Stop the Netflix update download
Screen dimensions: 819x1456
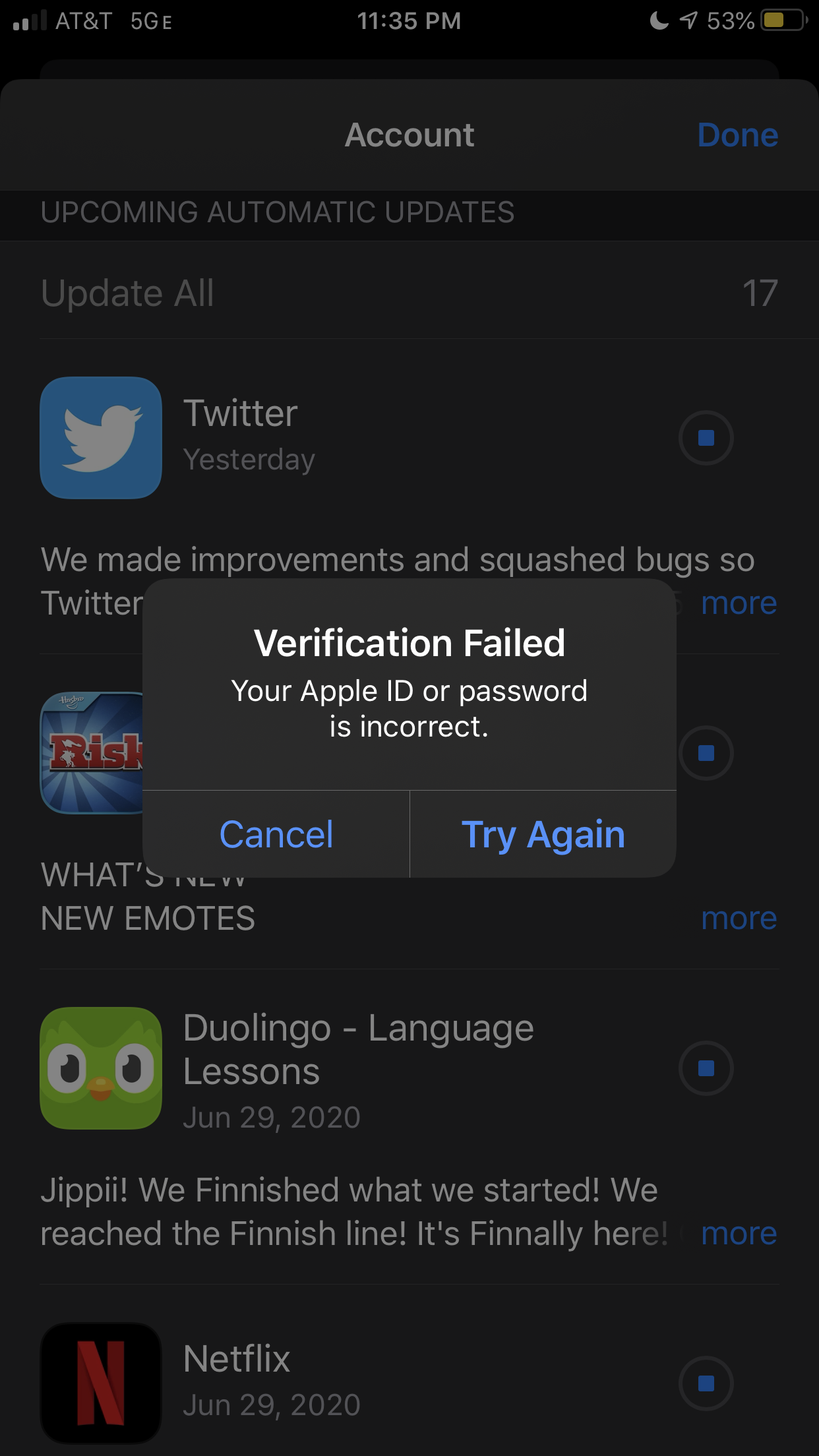click(706, 1383)
